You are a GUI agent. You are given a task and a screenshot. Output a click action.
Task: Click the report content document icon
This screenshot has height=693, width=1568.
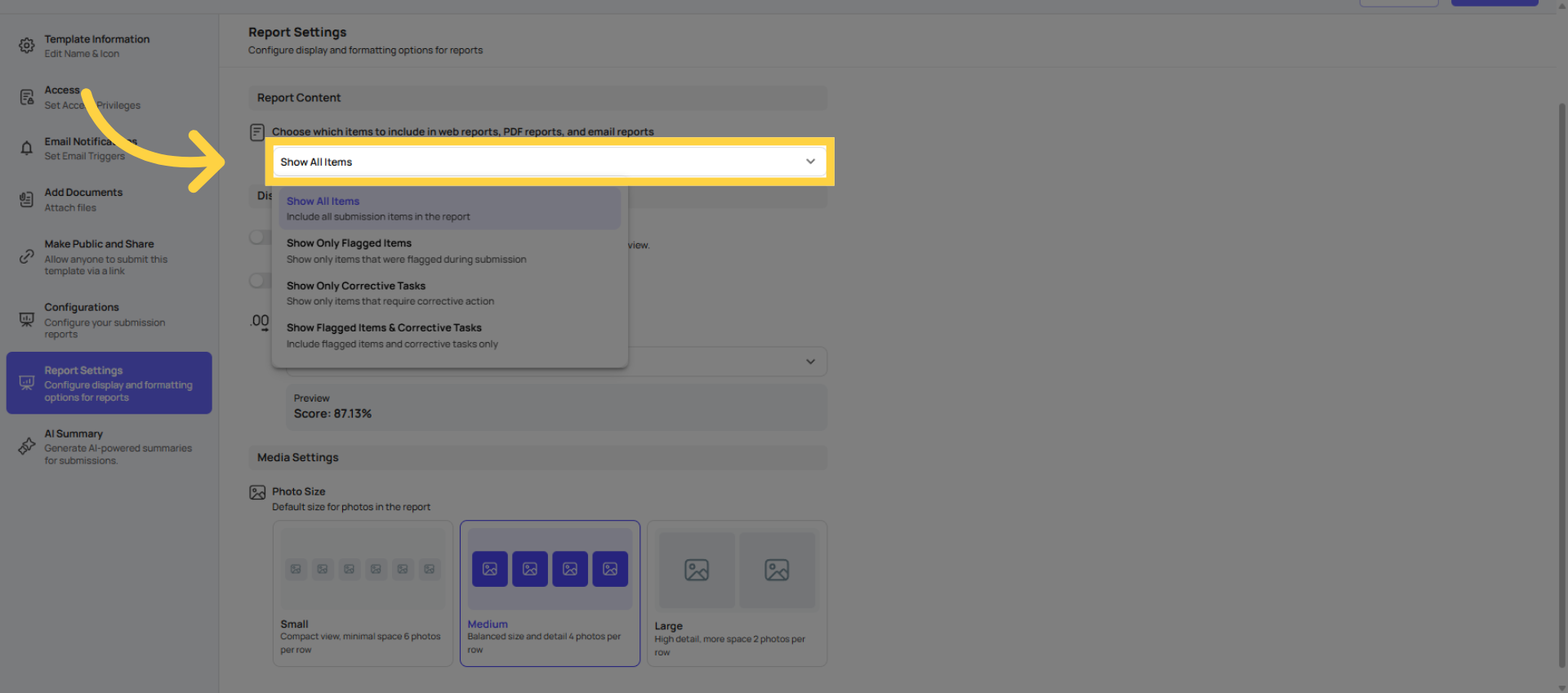257,132
